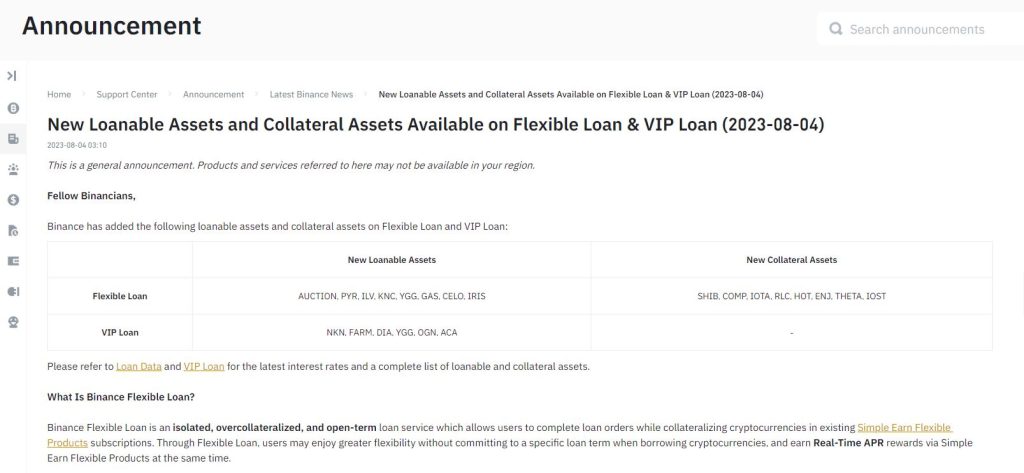Viewport: 1024px width, 473px height.
Task: Click the megaphone sidebar icon
Action: coord(13,291)
